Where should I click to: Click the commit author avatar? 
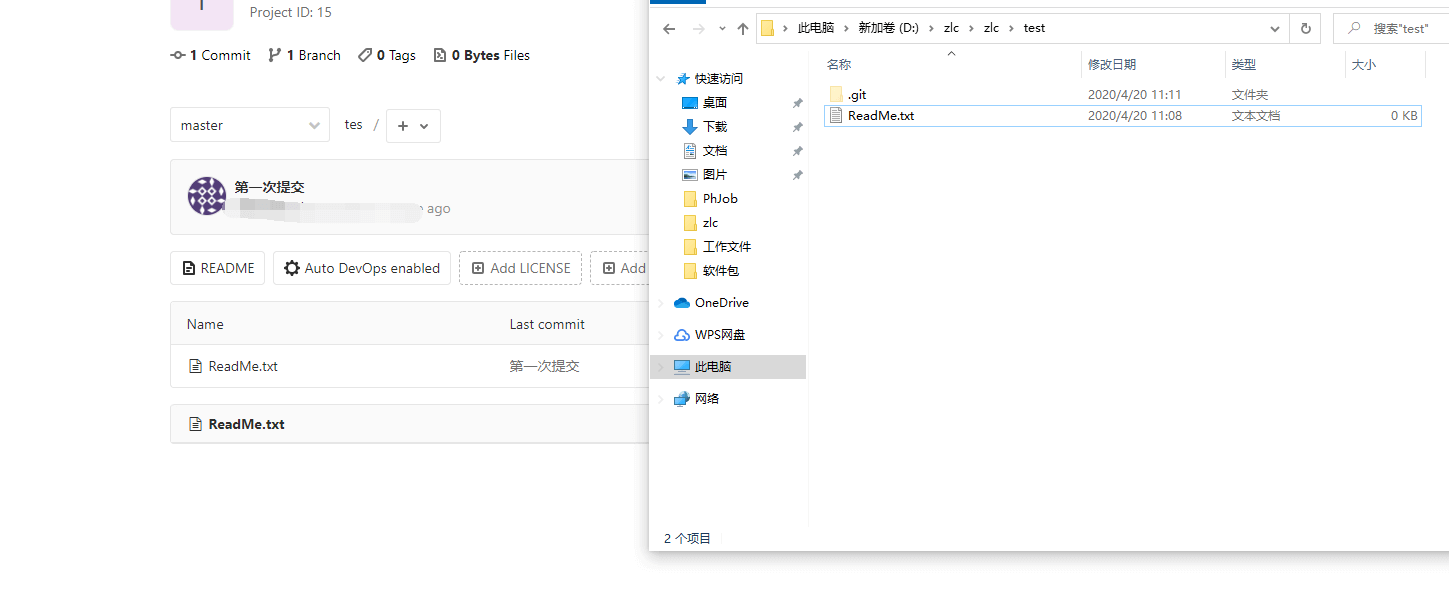coord(207,196)
